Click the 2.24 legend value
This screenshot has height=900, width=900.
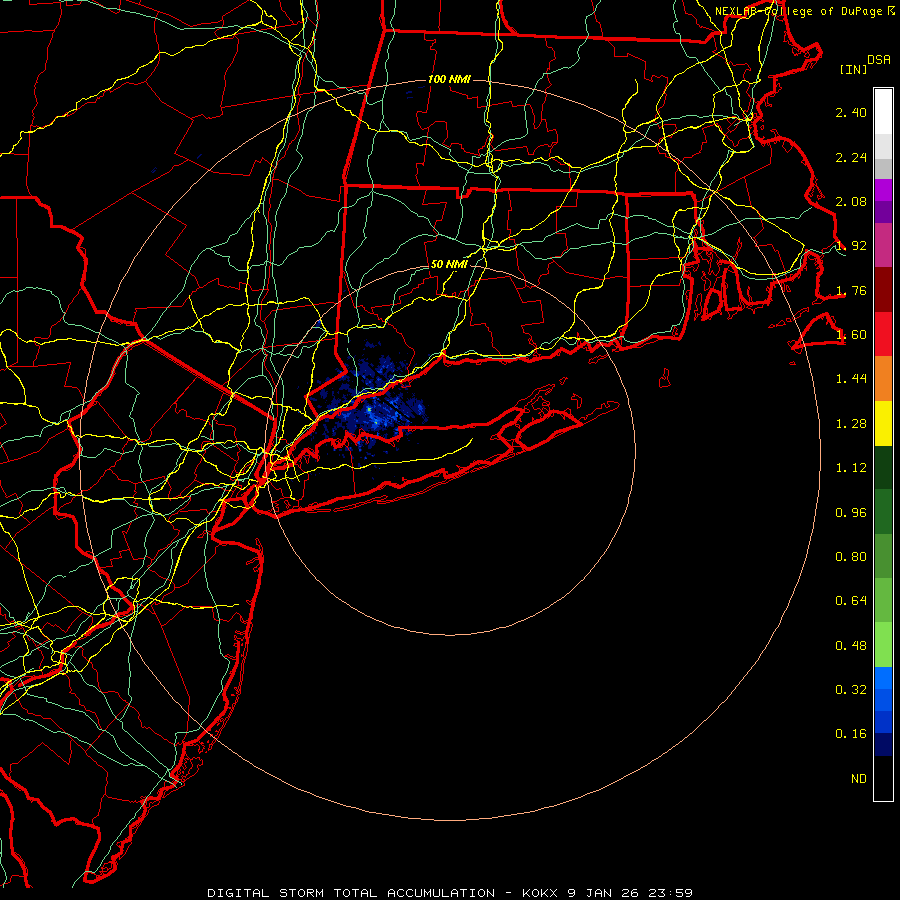tap(851, 157)
